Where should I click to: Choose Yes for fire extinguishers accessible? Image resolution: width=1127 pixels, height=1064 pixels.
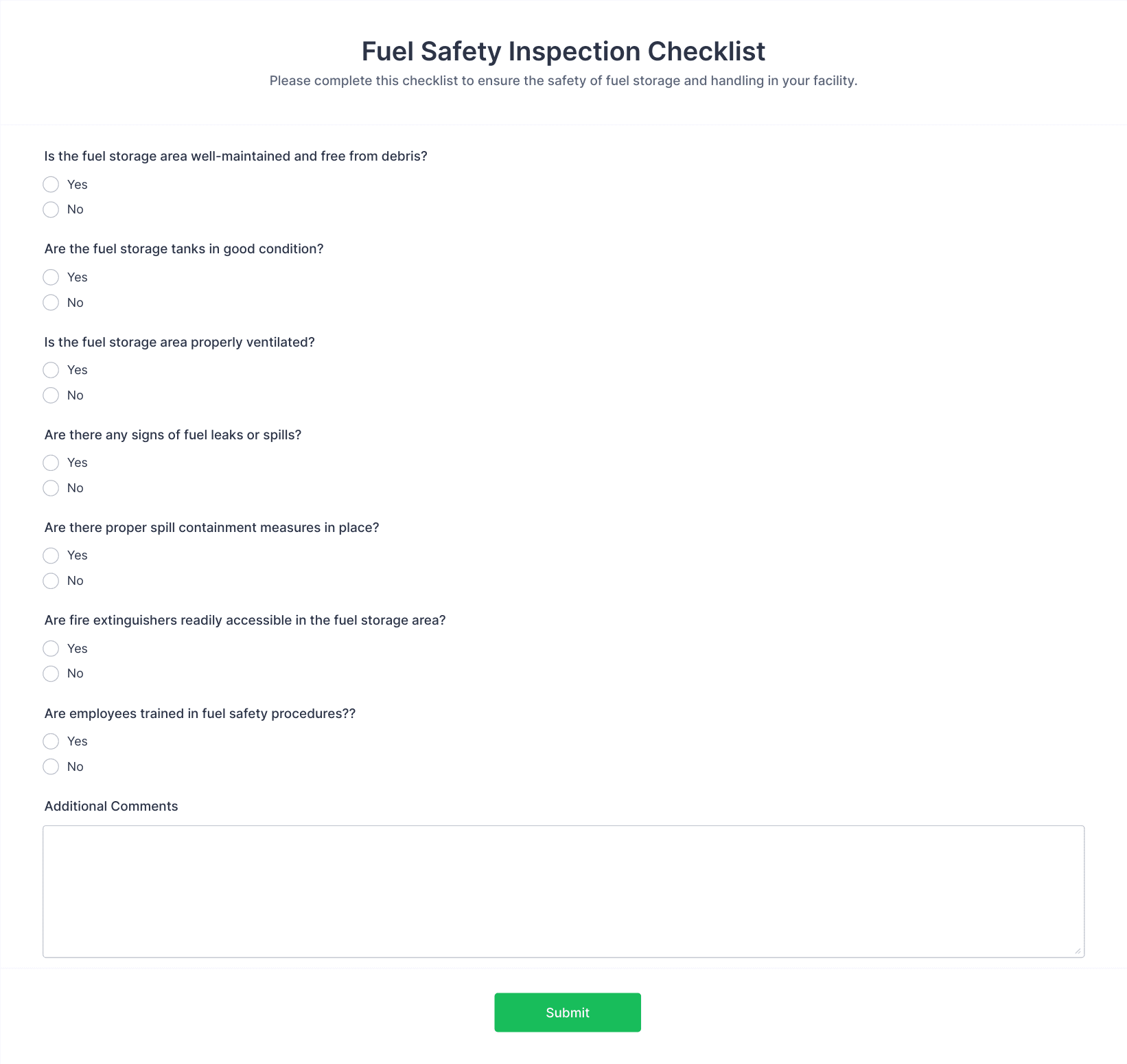(51, 649)
